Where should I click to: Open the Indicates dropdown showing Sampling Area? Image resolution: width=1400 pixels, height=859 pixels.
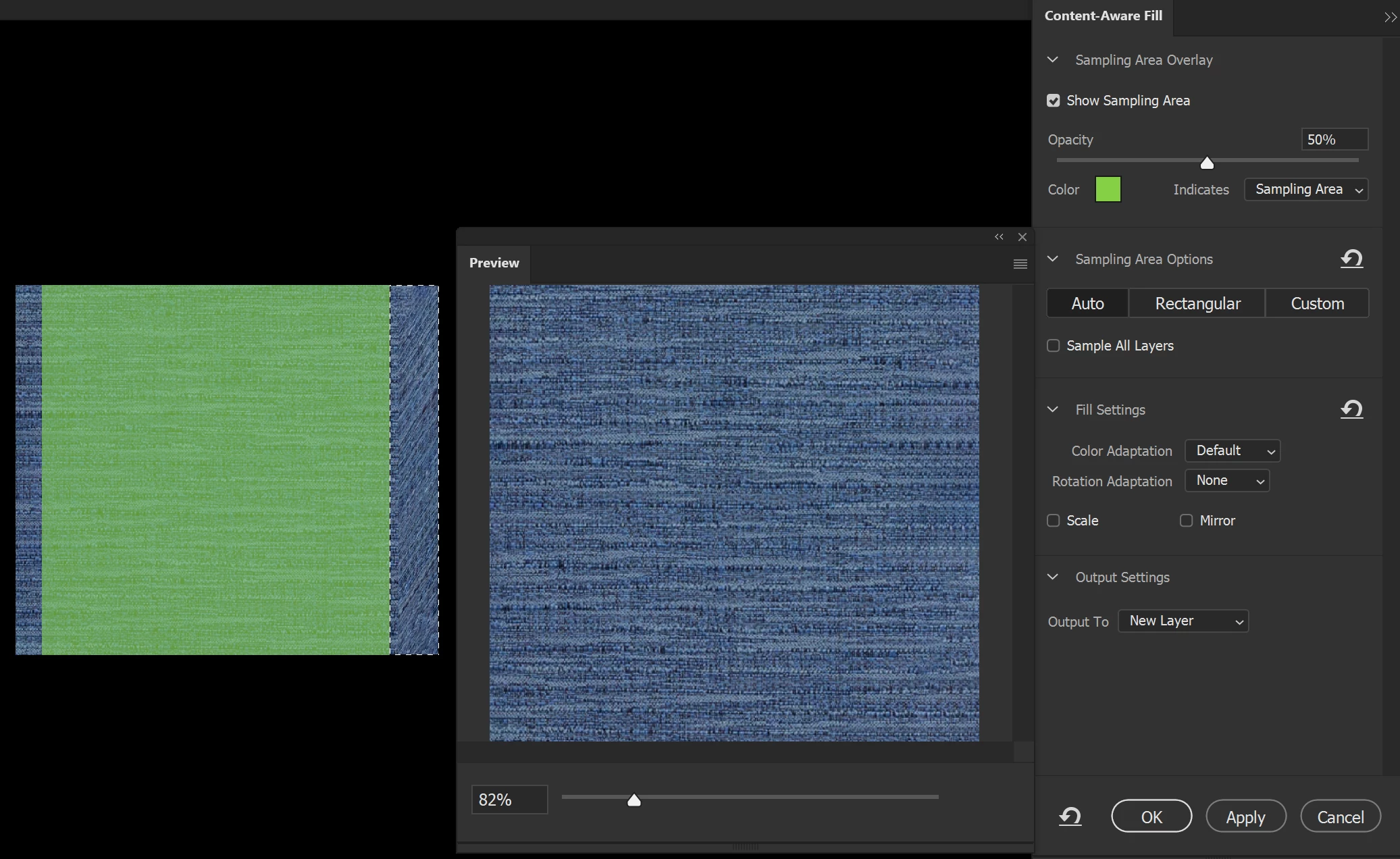[x=1306, y=190]
